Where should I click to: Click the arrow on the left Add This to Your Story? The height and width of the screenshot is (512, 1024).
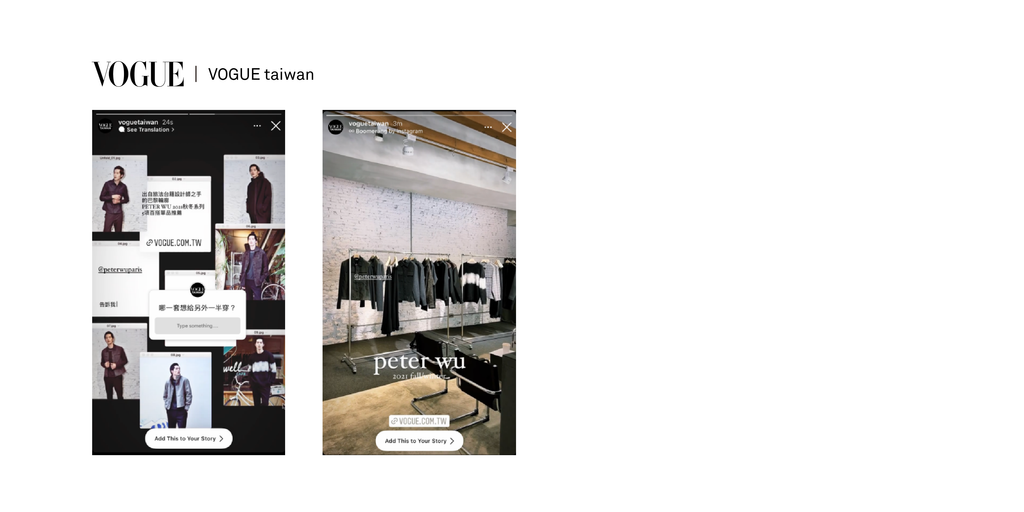pyautogui.click(x=221, y=439)
